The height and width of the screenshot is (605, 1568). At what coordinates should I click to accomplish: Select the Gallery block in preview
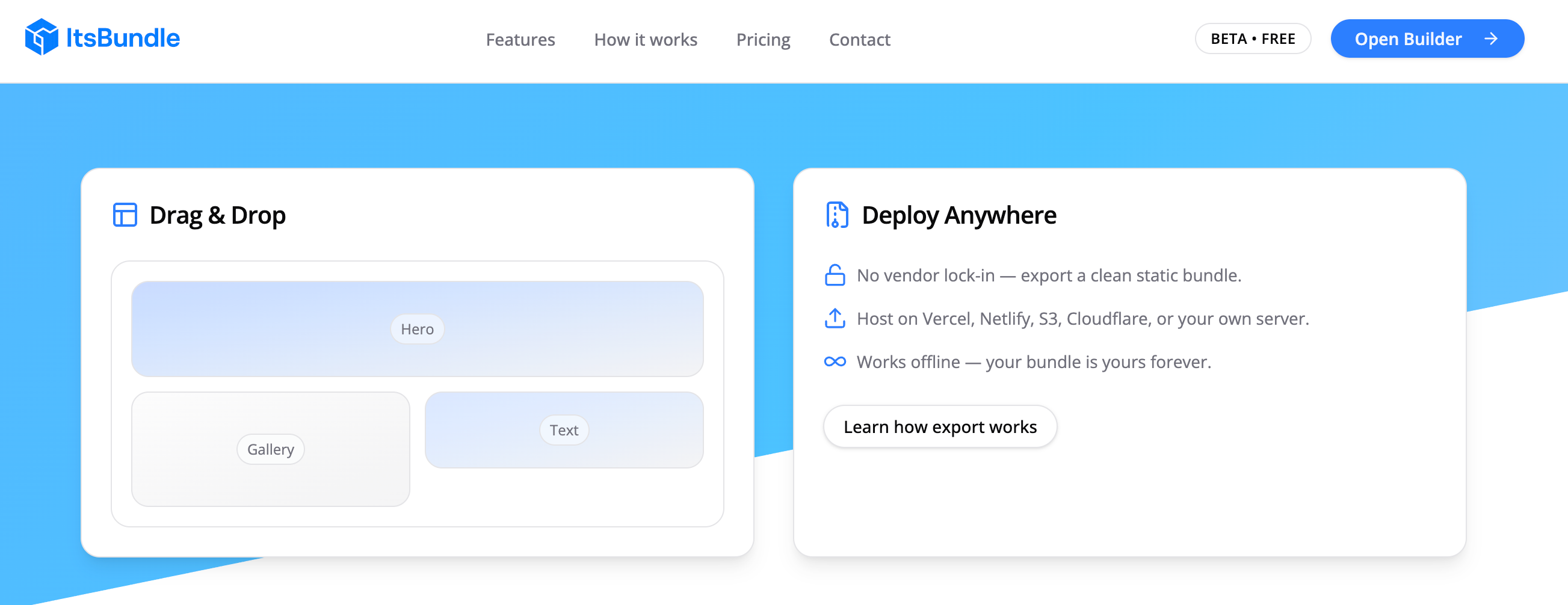click(x=270, y=449)
